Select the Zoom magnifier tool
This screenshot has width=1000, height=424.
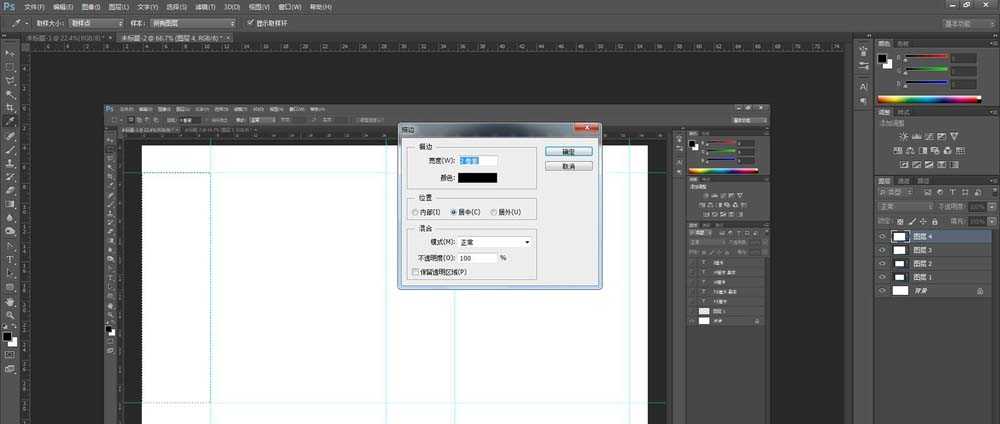click(11, 315)
